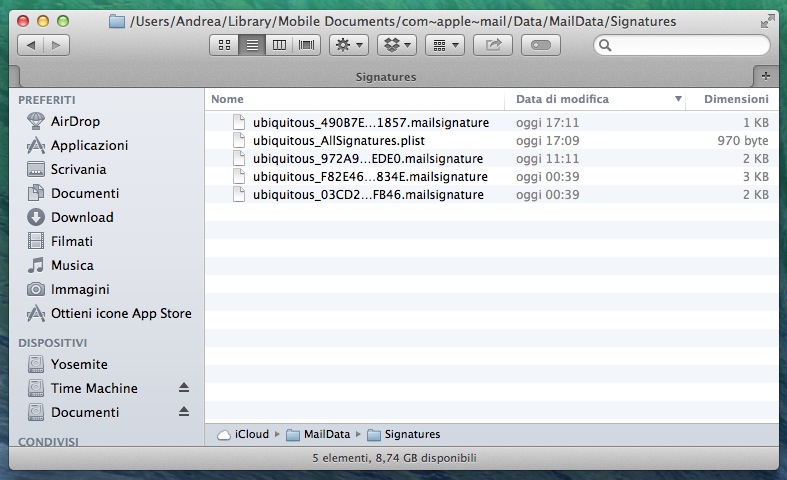Switch to column view
Screen dimensions: 787x480
[x=279, y=45]
